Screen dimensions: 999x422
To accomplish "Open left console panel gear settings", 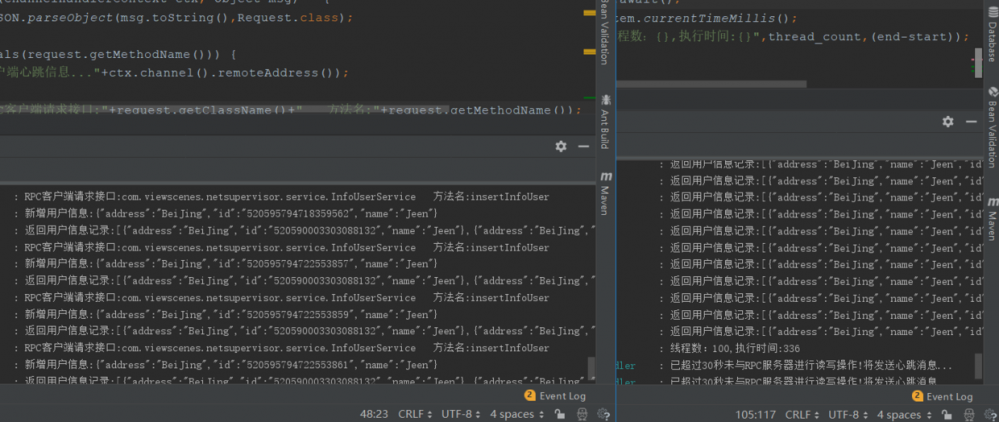I will tap(561, 146).
